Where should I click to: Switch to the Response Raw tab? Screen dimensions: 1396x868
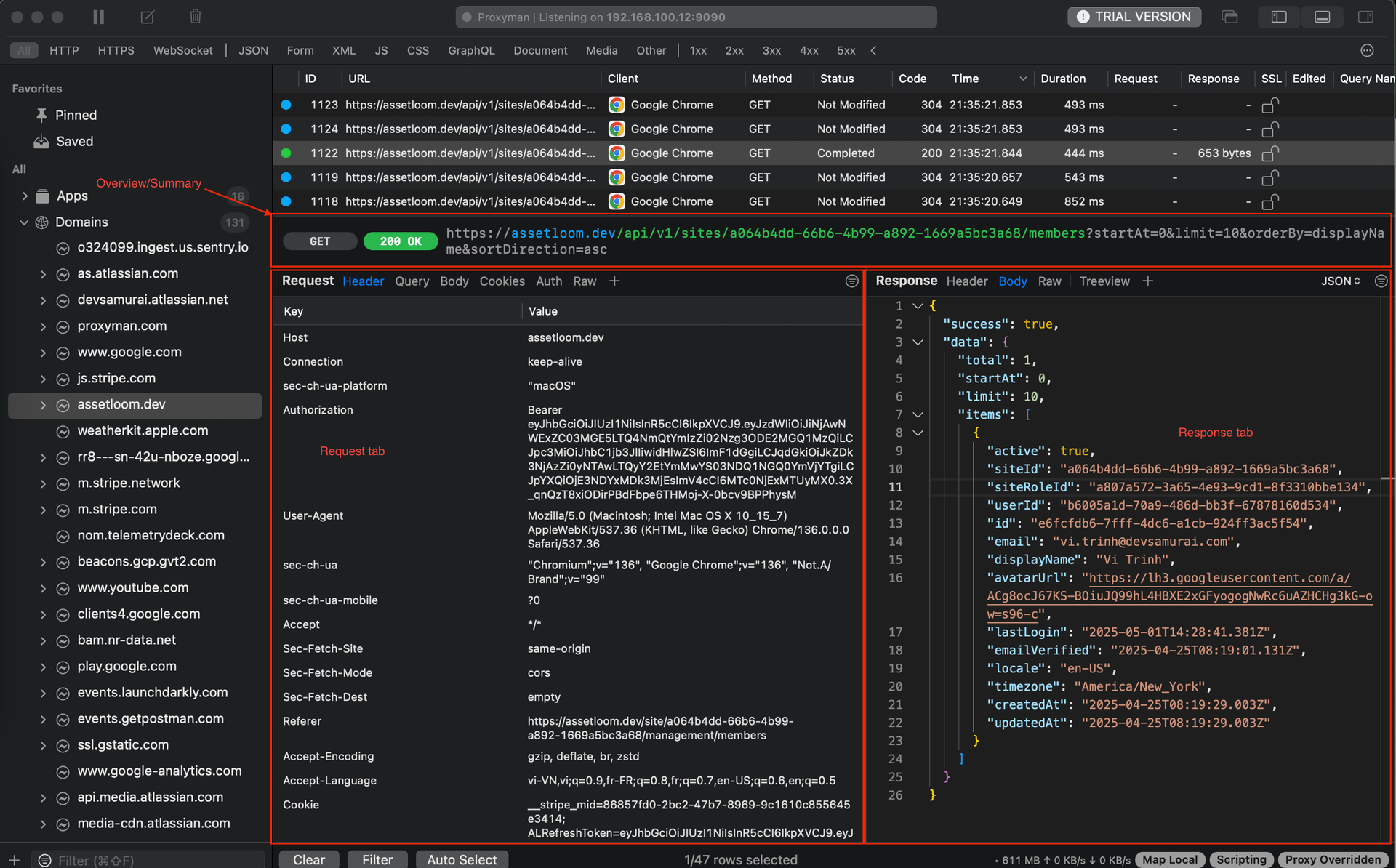[1049, 281]
